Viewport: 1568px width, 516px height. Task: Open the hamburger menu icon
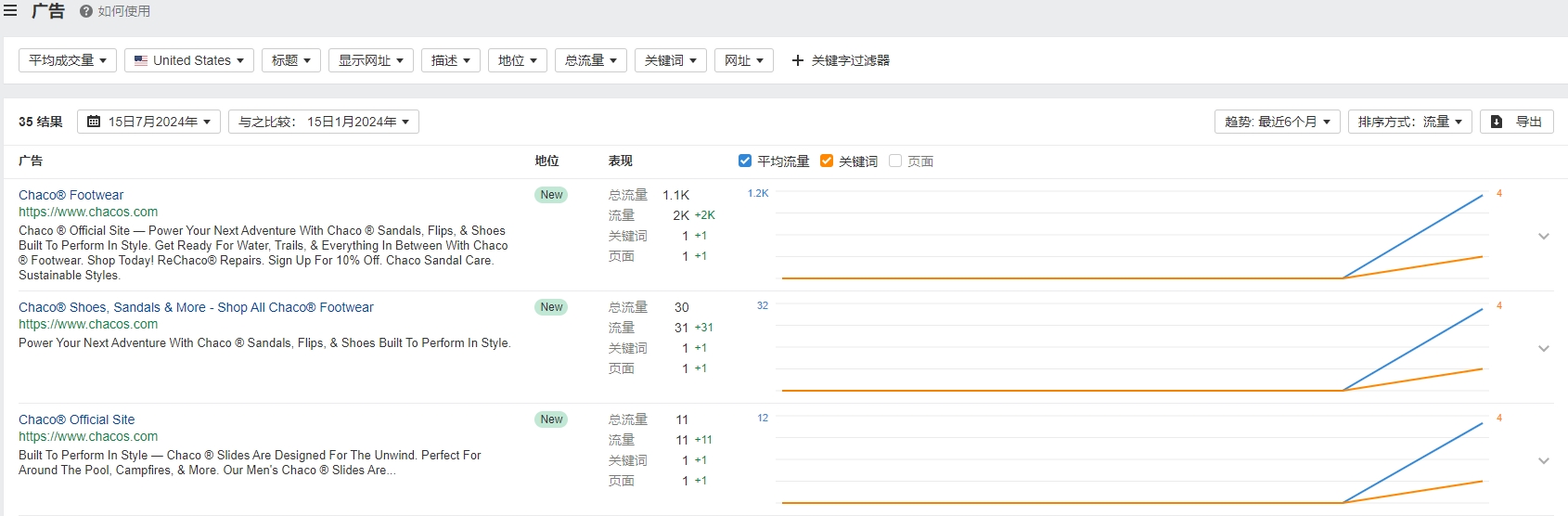tap(10, 11)
